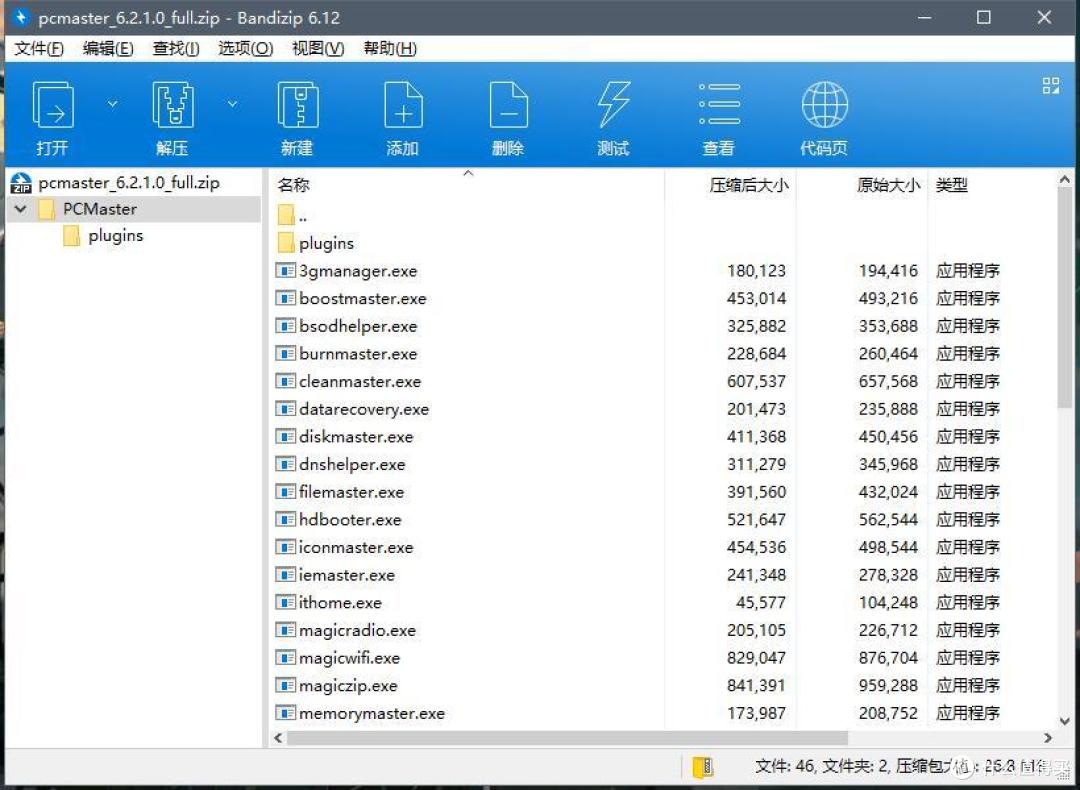Image resolution: width=1080 pixels, height=790 pixels.
Task: Select the magiczip.exe file name
Action: pos(348,685)
